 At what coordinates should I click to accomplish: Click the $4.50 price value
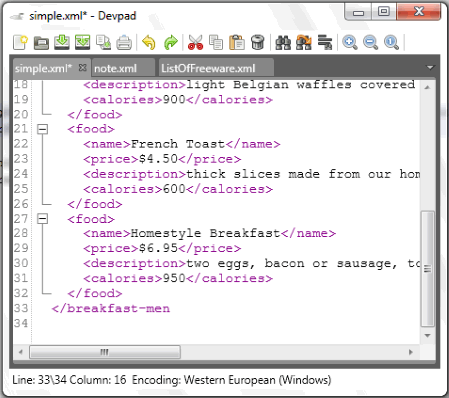(158, 159)
